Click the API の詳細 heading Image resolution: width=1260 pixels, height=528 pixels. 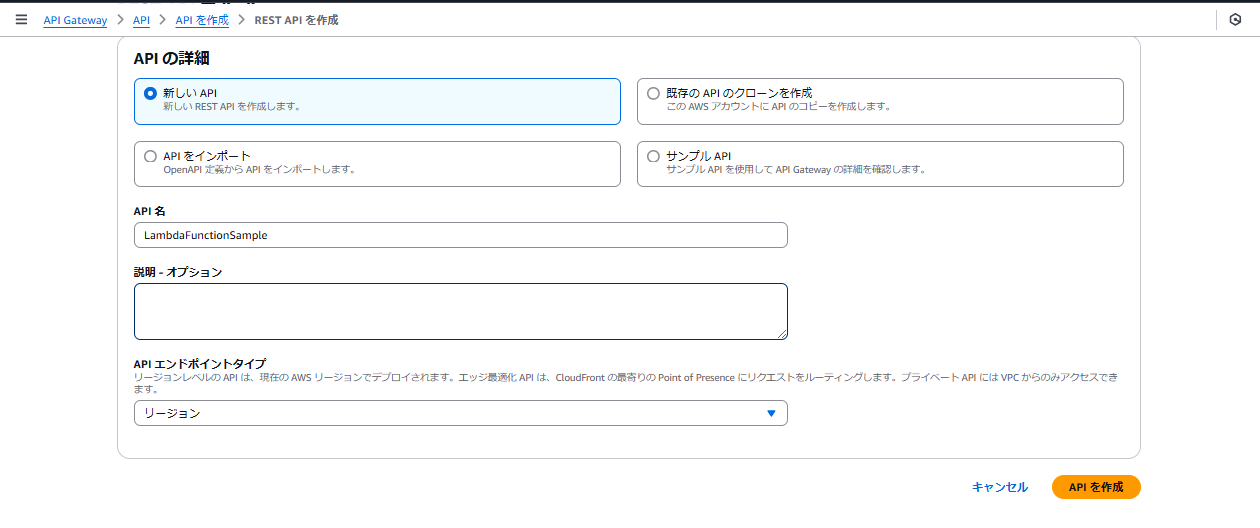[171, 58]
